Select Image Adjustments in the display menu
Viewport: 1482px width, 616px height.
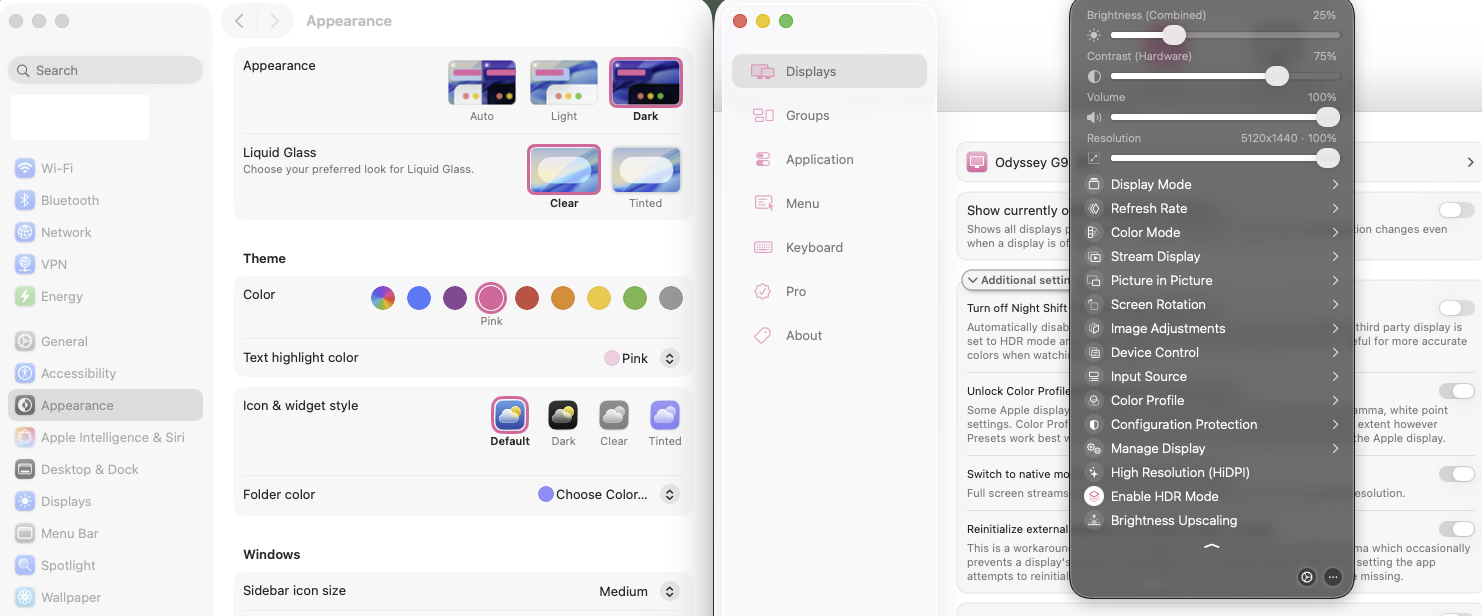(x=1167, y=328)
